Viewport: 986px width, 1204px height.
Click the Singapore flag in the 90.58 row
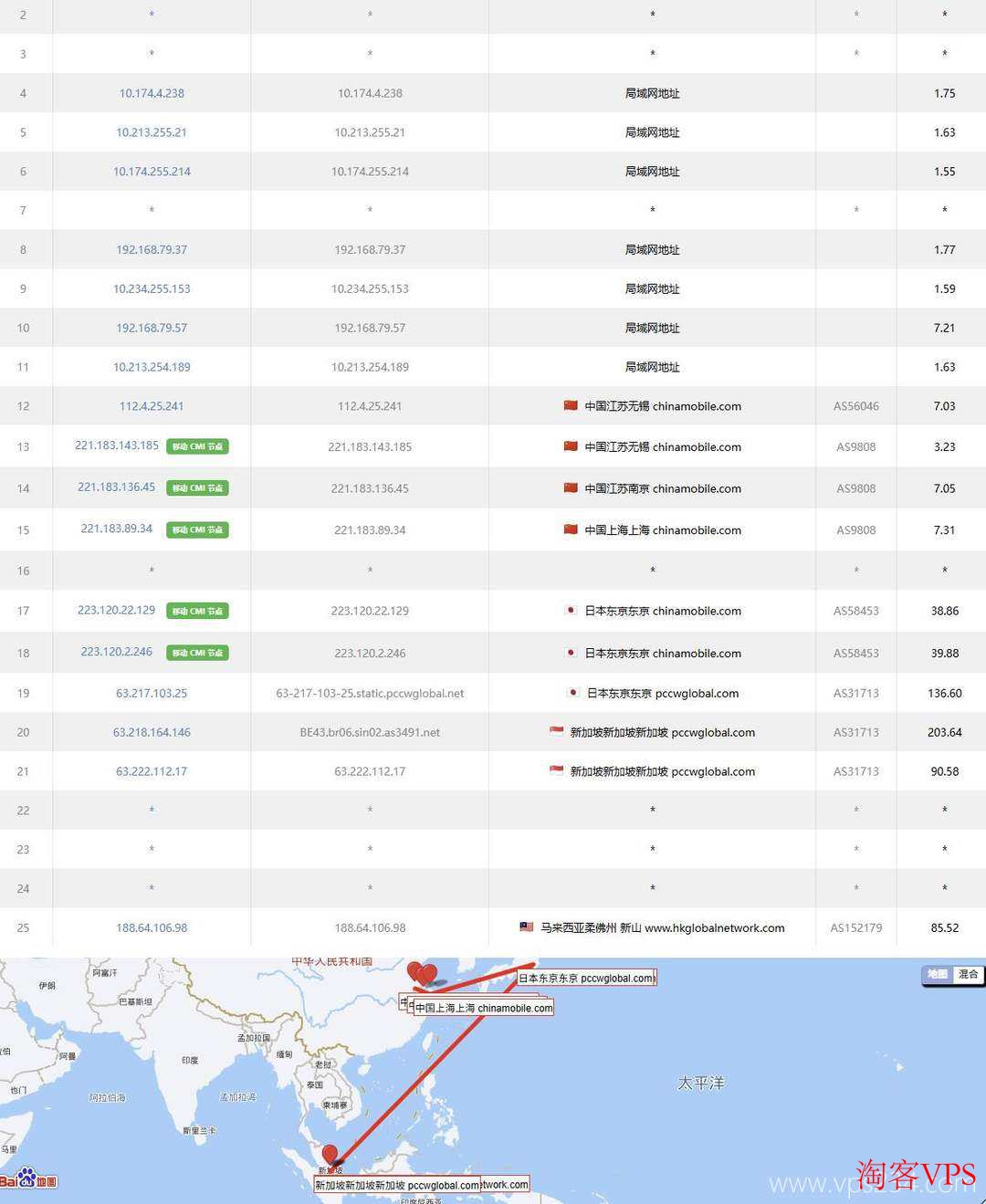(556, 770)
